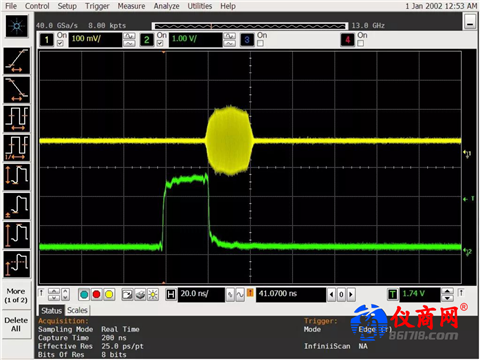This screenshot has height=360, width=480.
Task: Click the horizontal position right arrow
Action: click(x=351, y=294)
